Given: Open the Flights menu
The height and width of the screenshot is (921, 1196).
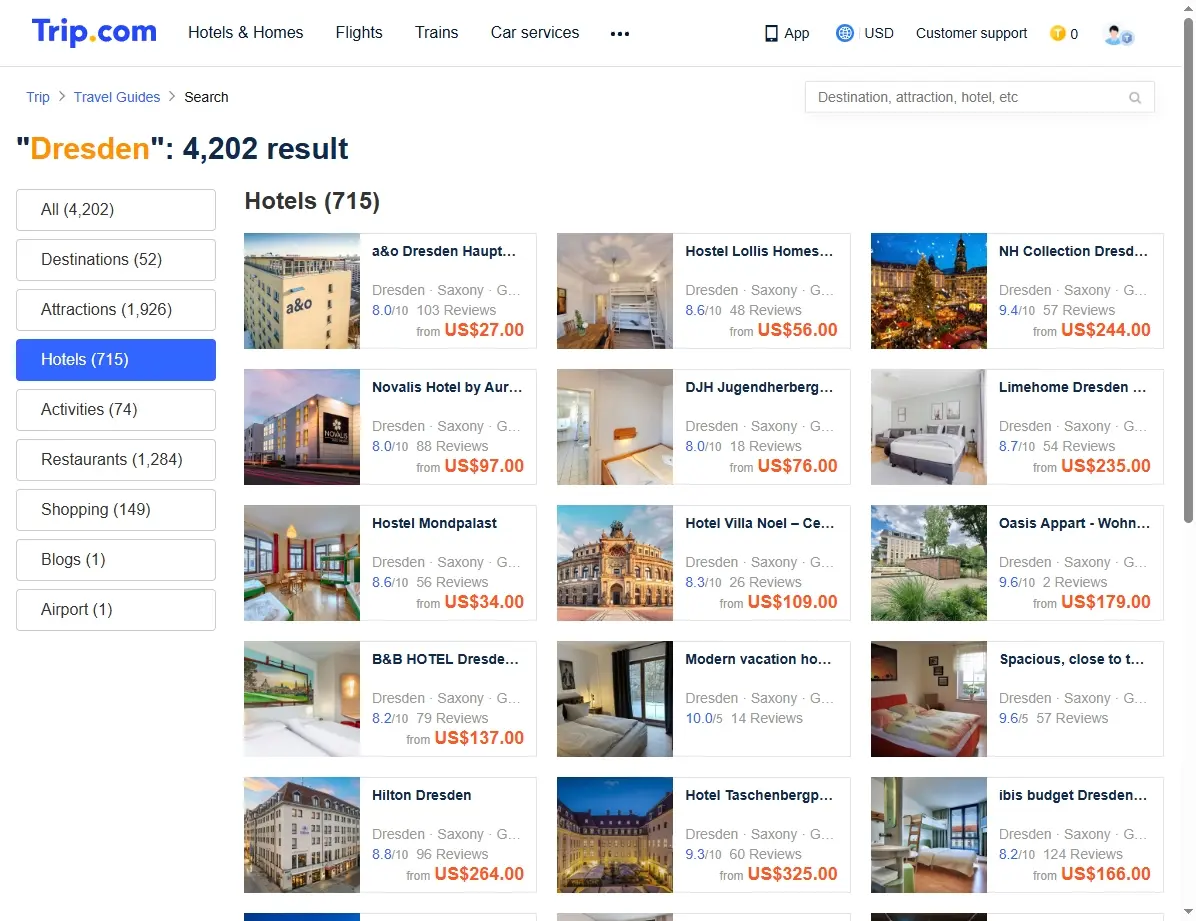Looking at the screenshot, I should click(358, 33).
